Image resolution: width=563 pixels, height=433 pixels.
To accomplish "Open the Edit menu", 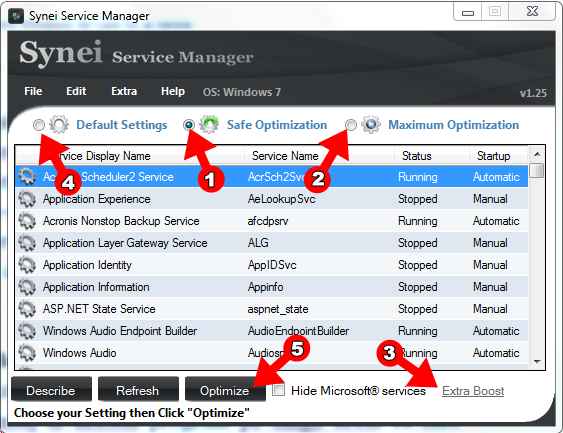I will [76, 91].
